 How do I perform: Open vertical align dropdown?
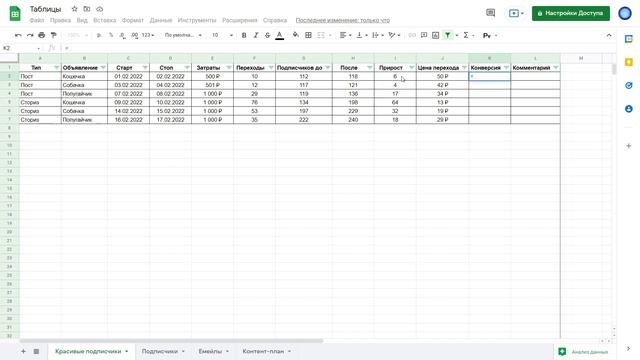pos(362,36)
